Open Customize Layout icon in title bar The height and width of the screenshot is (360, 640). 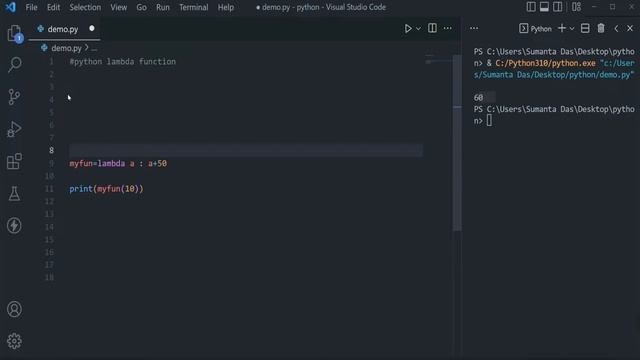tap(576, 7)
